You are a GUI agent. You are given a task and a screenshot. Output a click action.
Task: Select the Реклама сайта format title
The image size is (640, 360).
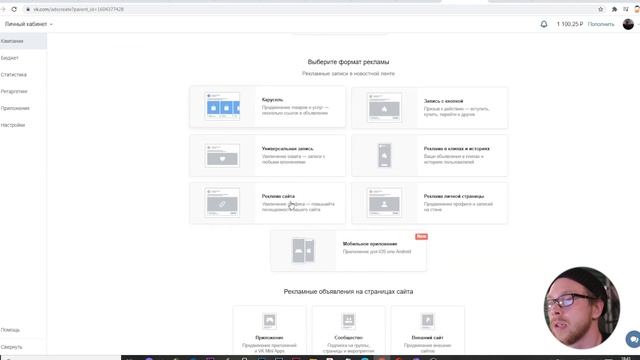(x=278, y=196)
